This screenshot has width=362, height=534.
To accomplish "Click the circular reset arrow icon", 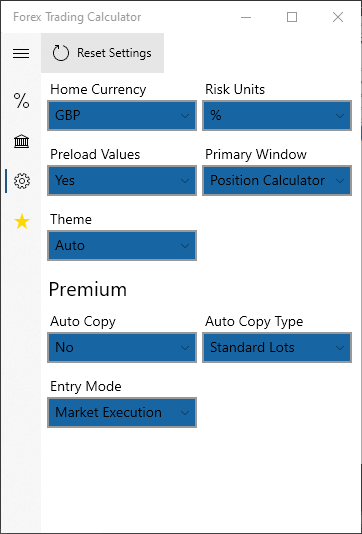I will click(x=61, y=53).
